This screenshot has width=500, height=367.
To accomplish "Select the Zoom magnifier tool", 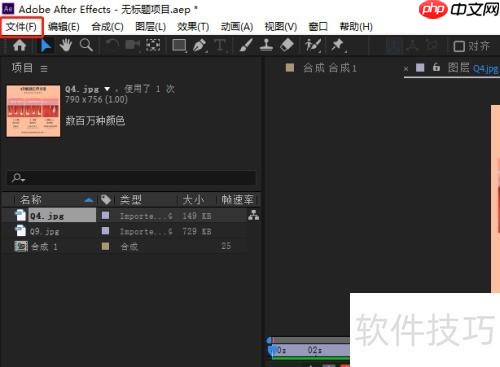I will click(86, 45).
